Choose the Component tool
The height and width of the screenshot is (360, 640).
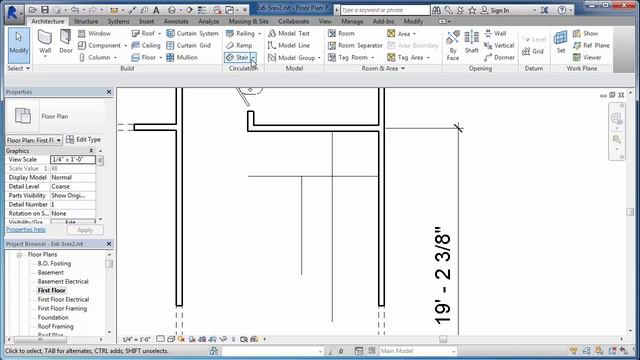(100, 45)
